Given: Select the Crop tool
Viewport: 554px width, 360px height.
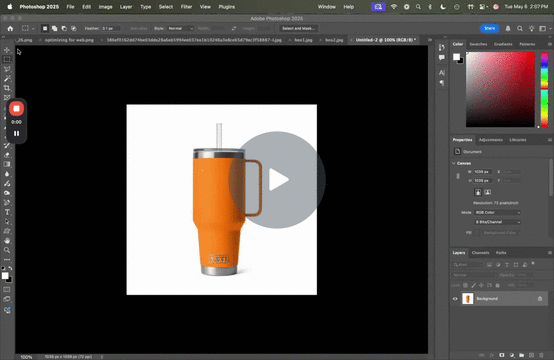Looking at the screenshot, I should coord(7,88).
